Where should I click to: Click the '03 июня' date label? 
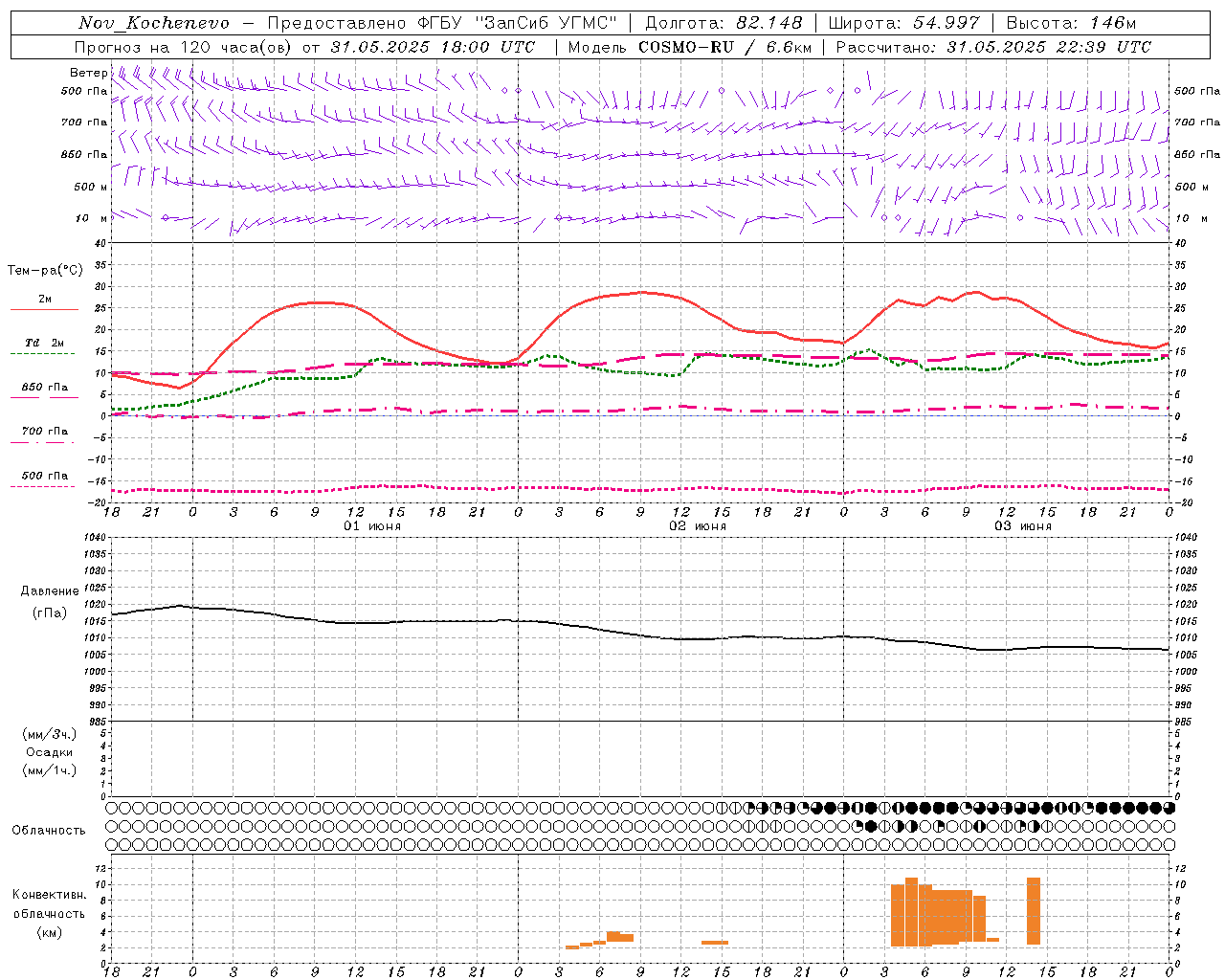click(x=1023, y=526)
